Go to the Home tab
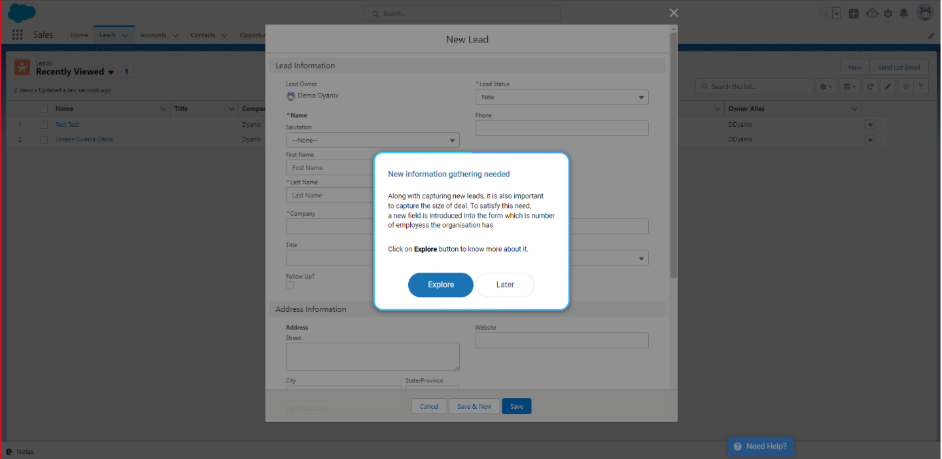942x459 pixels. point(79,35)
